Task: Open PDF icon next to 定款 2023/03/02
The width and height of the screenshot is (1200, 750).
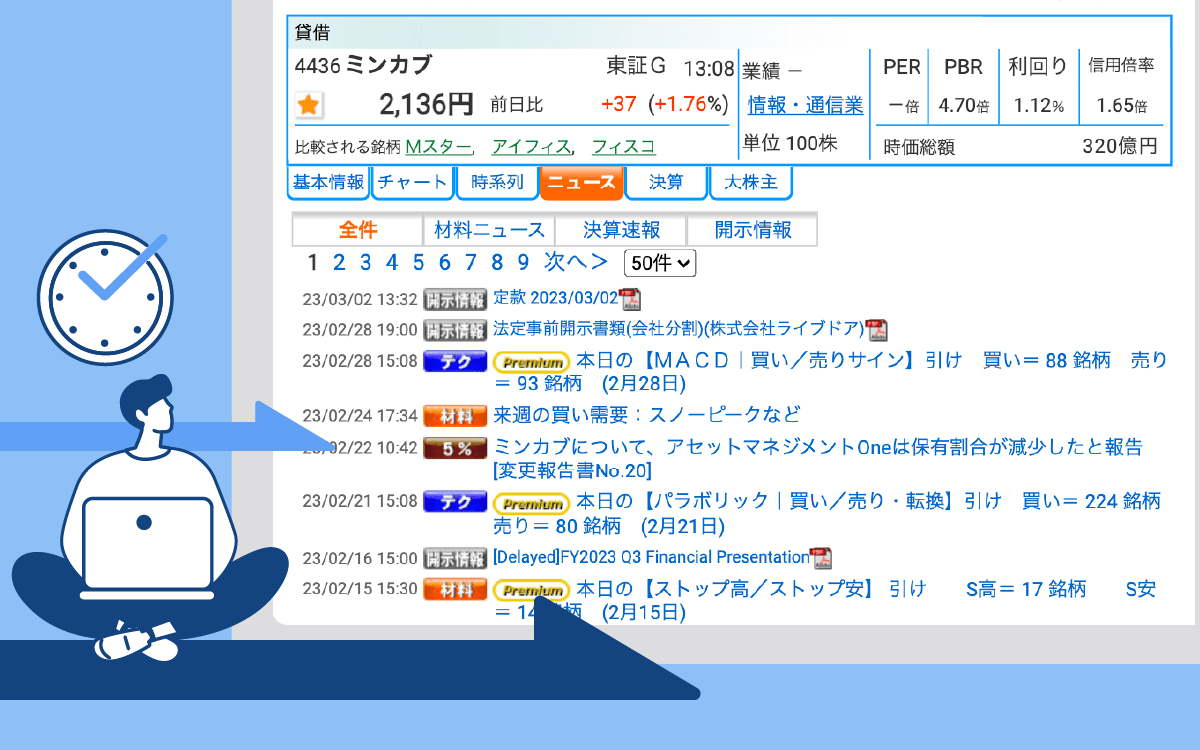Action: [629, 299]
